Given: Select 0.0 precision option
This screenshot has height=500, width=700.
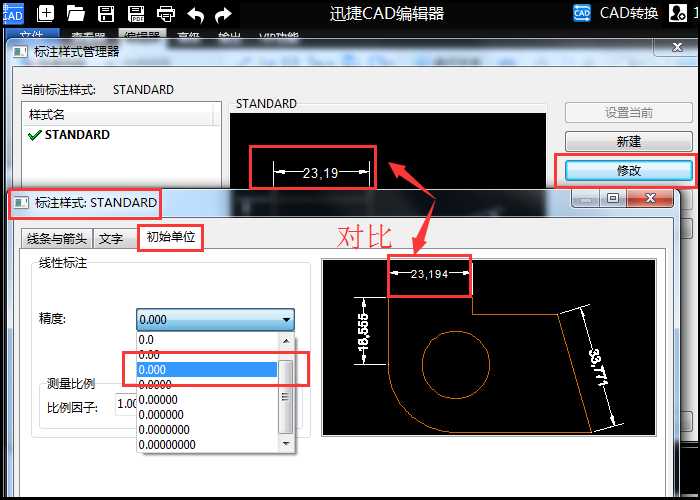Looking at the screenshot, I should click(x=206, y=340).
